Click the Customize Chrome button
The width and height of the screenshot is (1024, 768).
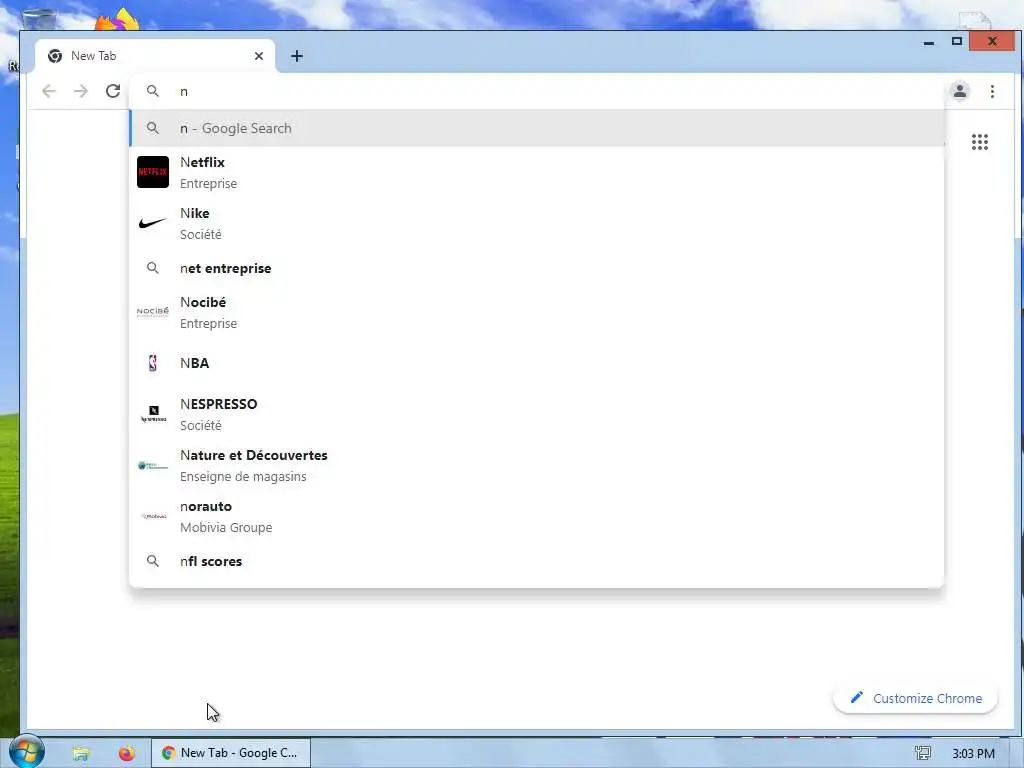[916, 698]
